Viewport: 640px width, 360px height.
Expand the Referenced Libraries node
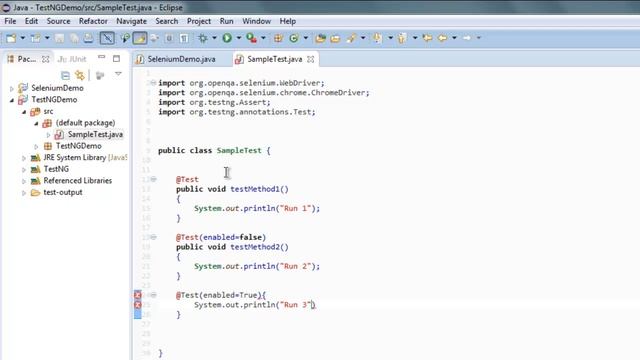(24, 181)
